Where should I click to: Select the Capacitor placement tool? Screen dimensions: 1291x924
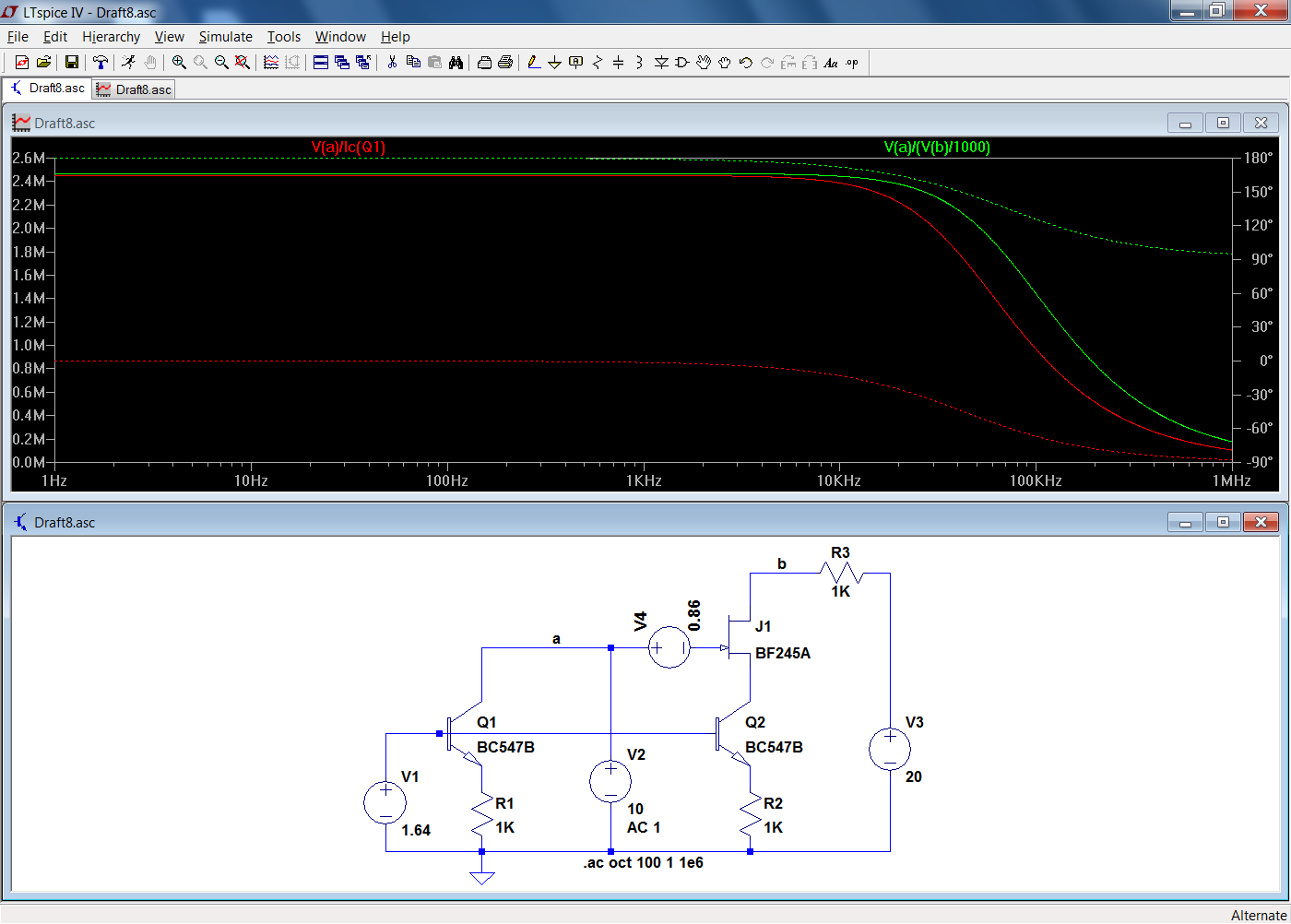point(618,62)
